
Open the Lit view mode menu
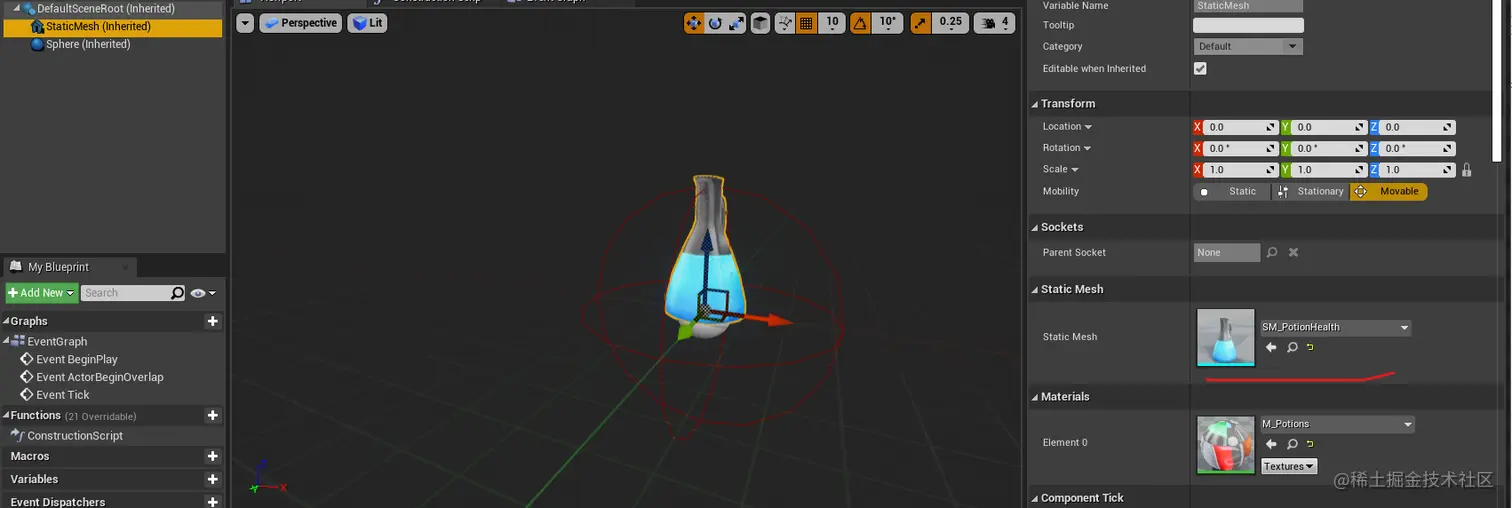367,23
